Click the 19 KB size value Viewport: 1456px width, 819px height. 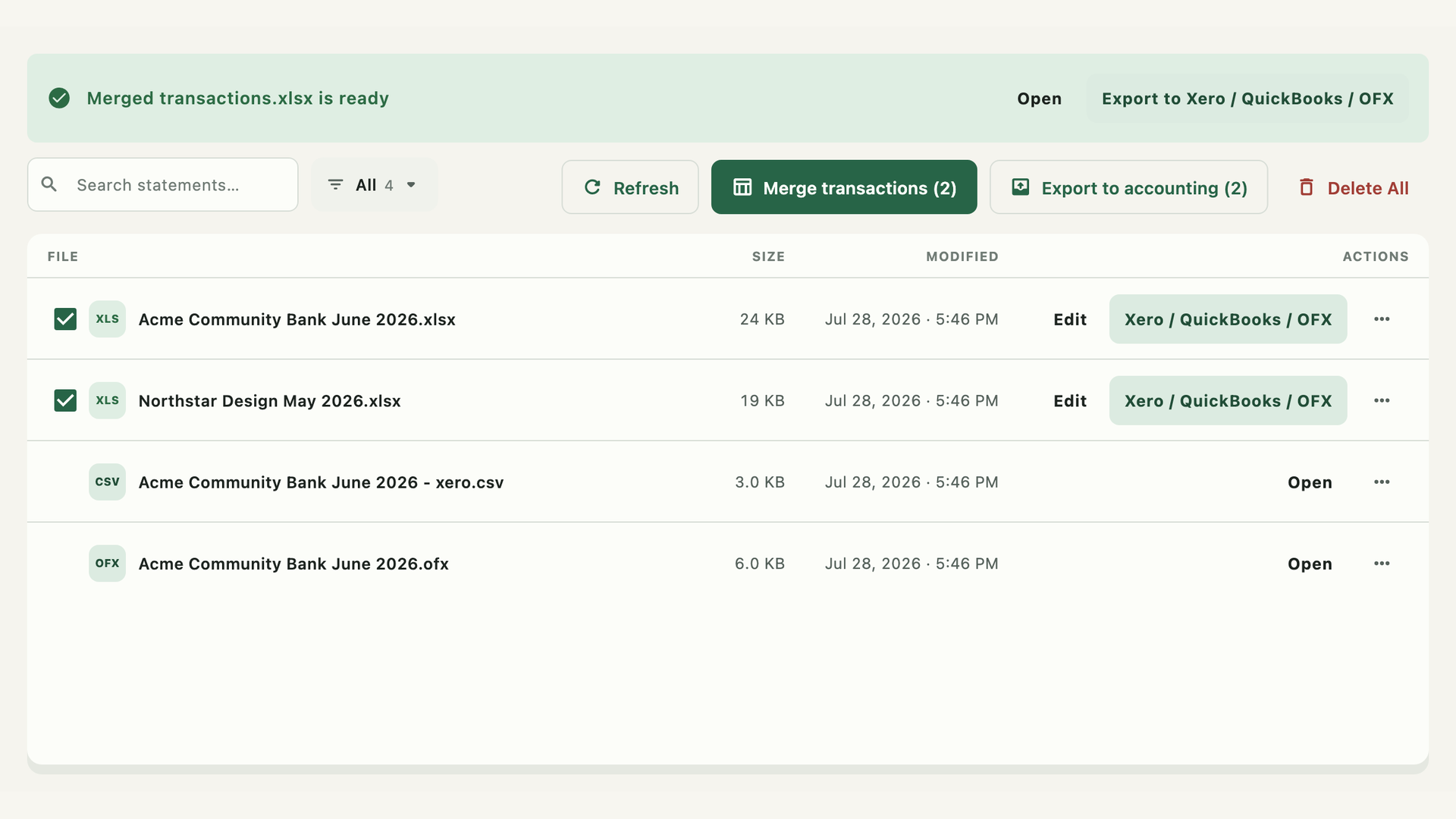[x=762, y=400]
